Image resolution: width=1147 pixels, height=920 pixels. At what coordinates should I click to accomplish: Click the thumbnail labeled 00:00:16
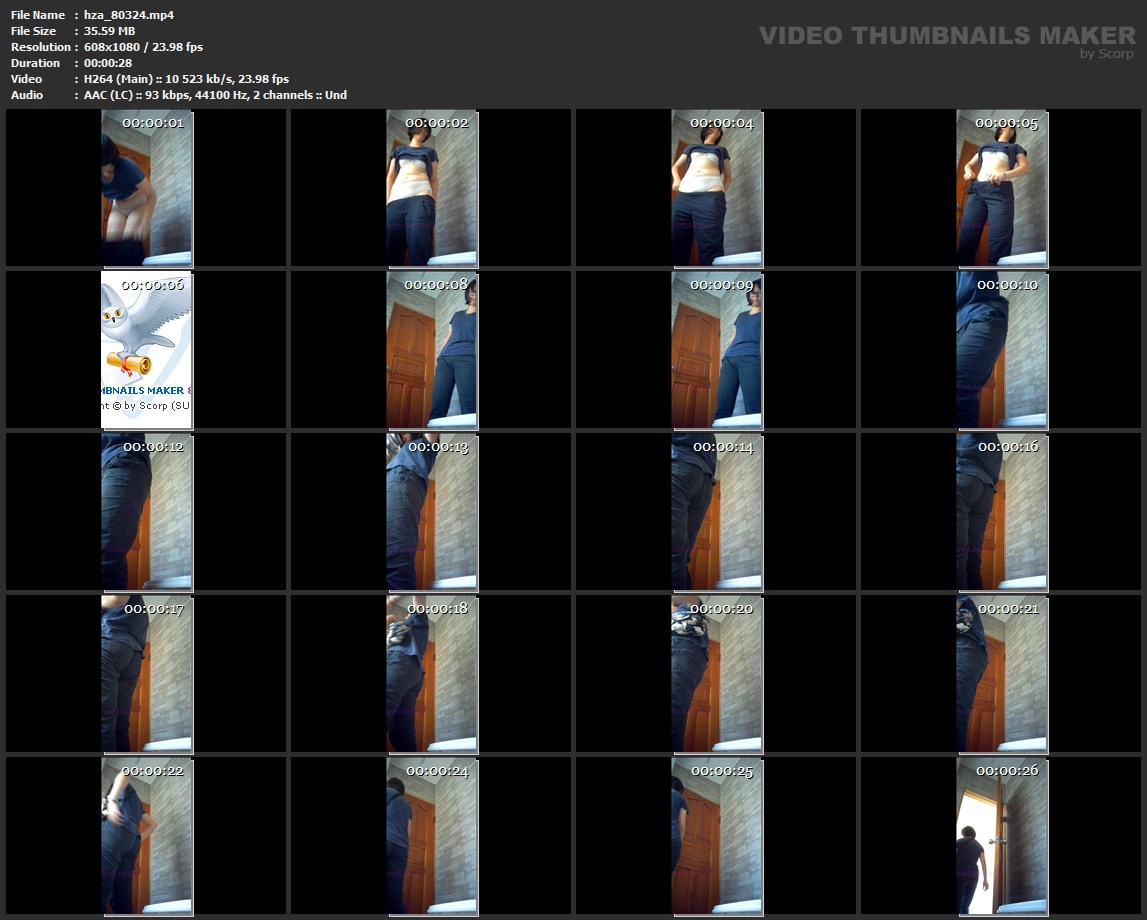click(1001, 512)
